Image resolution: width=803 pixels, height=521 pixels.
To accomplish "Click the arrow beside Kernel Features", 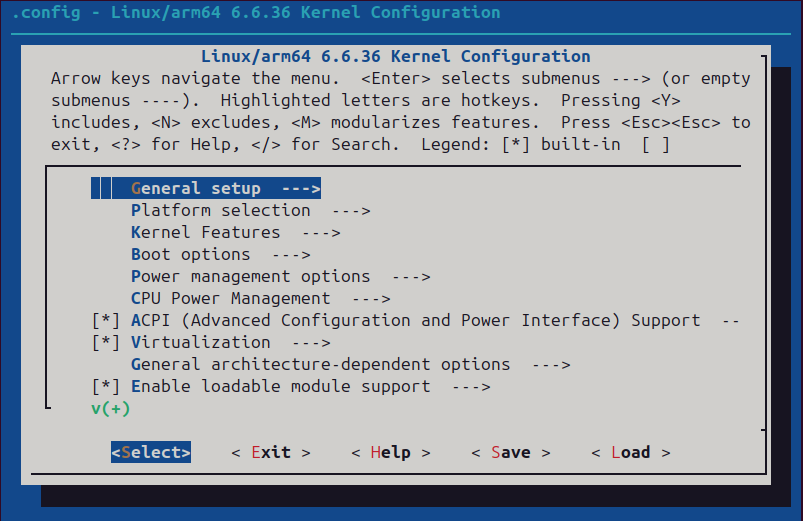I will coord(320,232).
